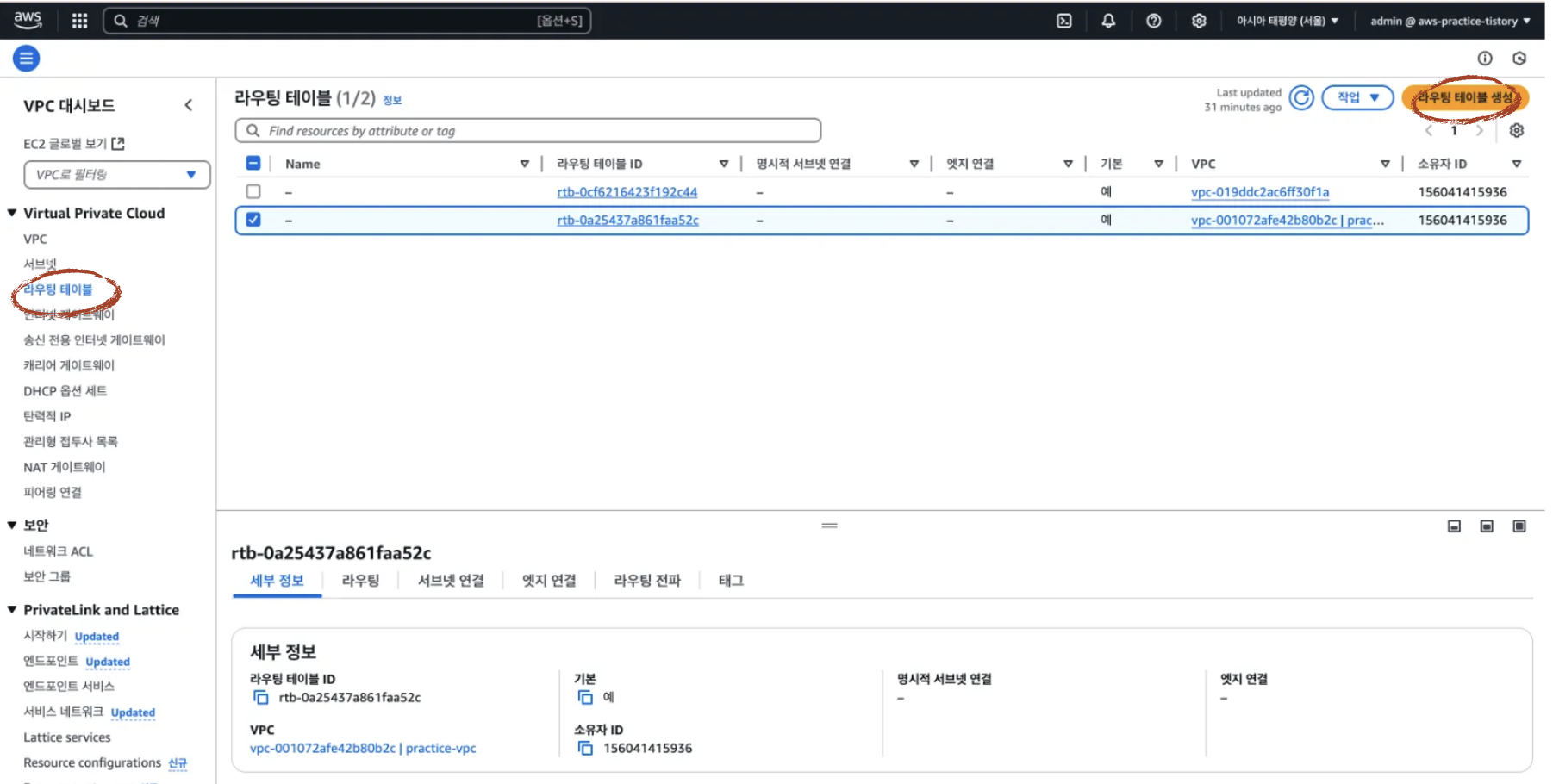Open vpc-019ddc2ac6ff30f1a link
1553x784 pixels.
1260,192
